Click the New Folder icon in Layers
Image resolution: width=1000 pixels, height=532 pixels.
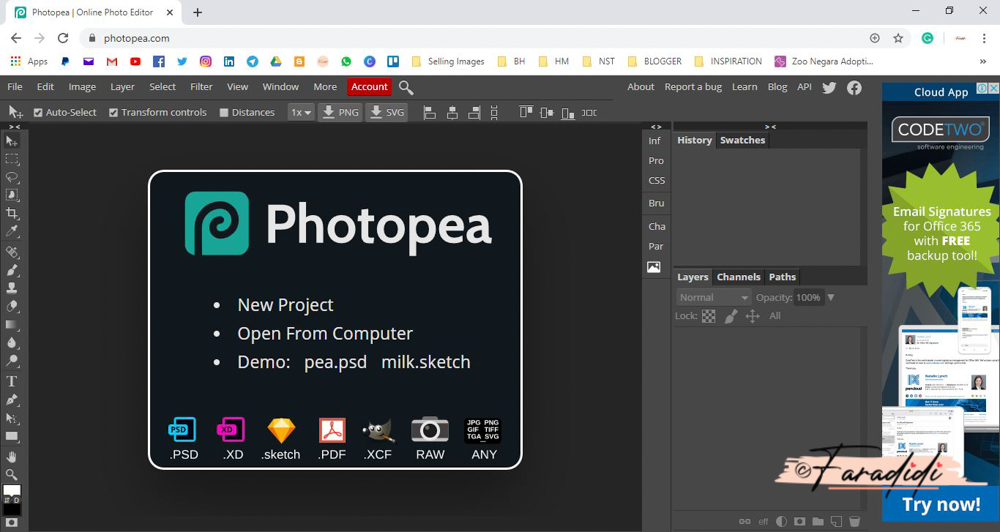pyautogui.click(x=818, y=521)
